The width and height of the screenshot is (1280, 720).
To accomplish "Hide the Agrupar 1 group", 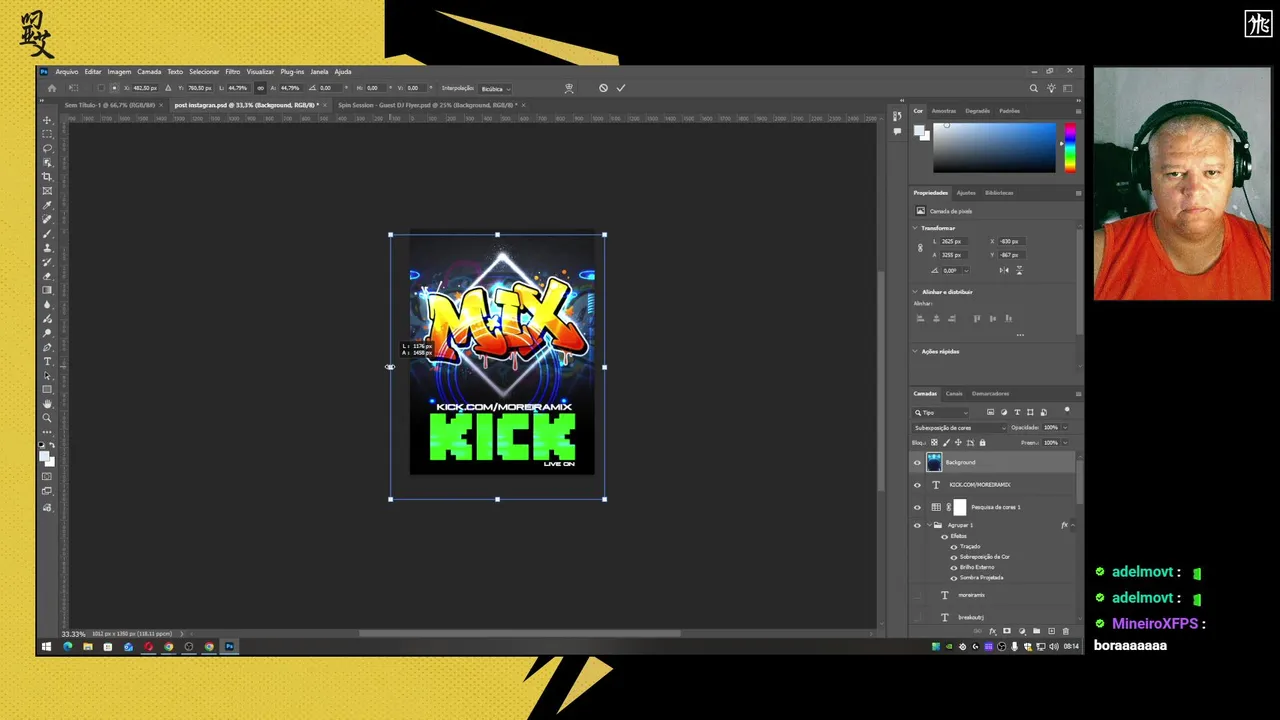I will [x=917, y=525].
